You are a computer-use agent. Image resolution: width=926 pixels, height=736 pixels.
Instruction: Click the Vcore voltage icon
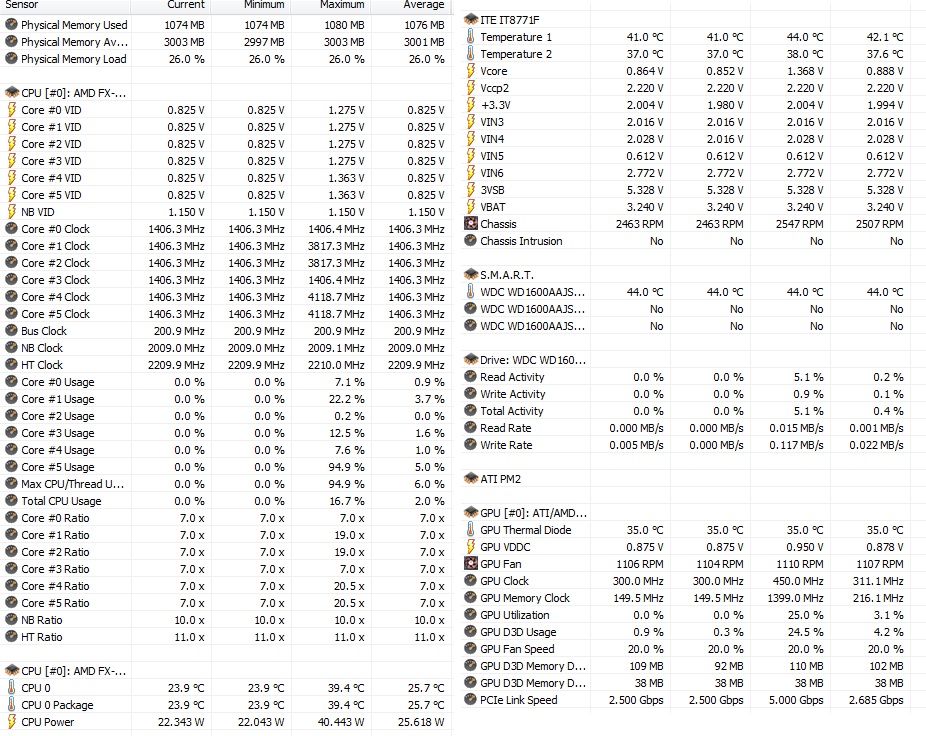pos(471,71)
